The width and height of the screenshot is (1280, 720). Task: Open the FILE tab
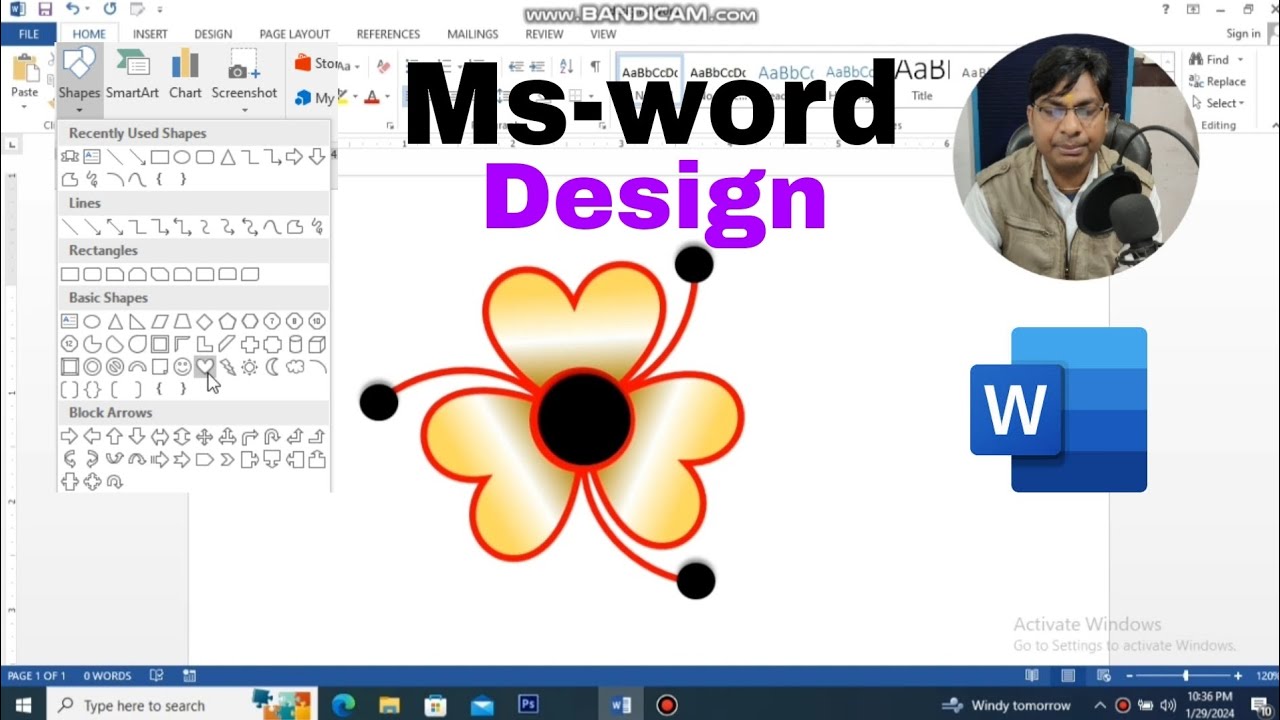coord(29,34)
